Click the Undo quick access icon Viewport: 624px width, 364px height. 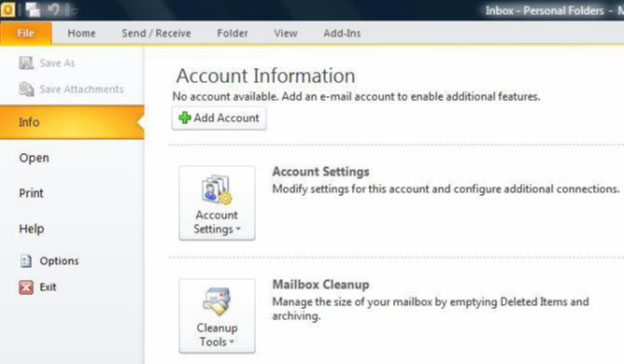(x=53, y=10)
